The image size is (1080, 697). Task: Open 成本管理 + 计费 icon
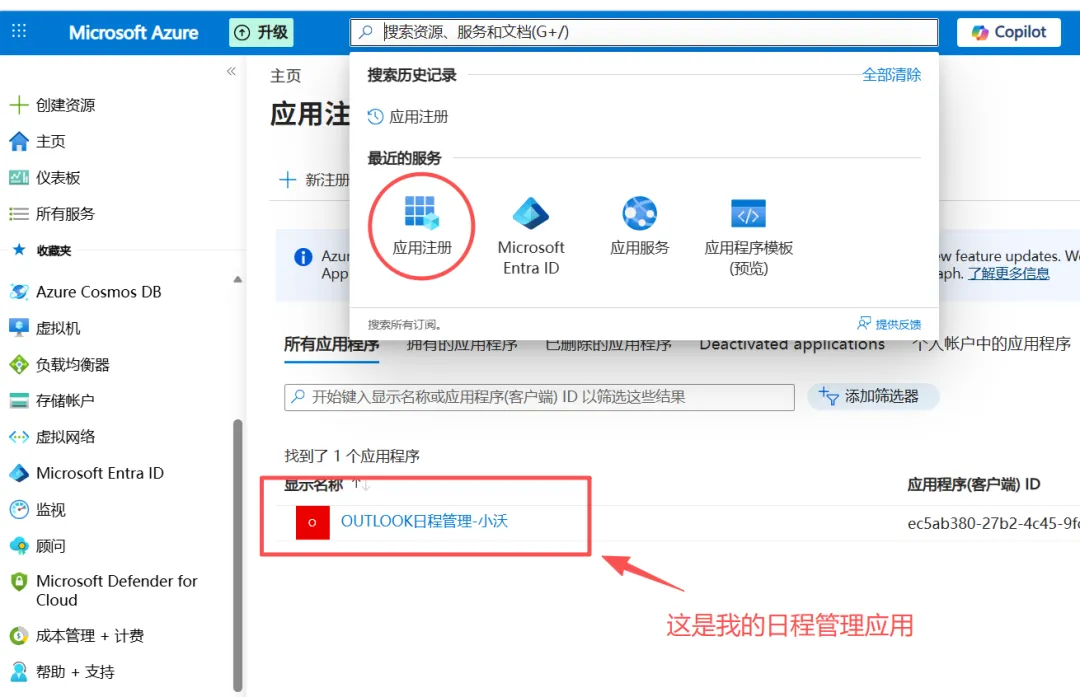[19, 636]
